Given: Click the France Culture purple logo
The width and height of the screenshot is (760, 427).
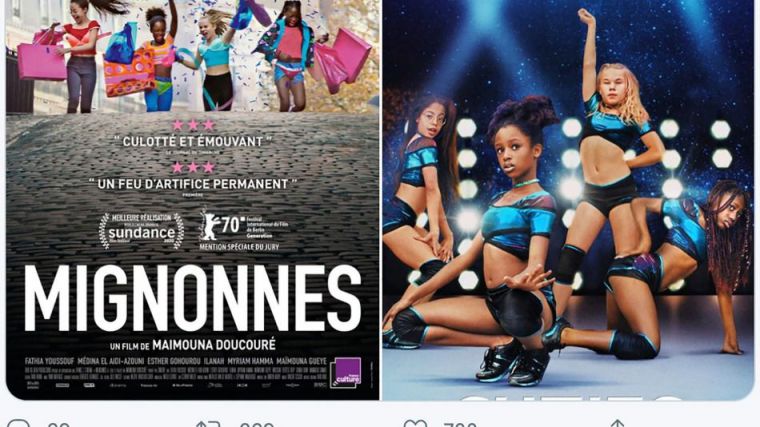Looking at the screenshot, I should (x=346, y=372).
